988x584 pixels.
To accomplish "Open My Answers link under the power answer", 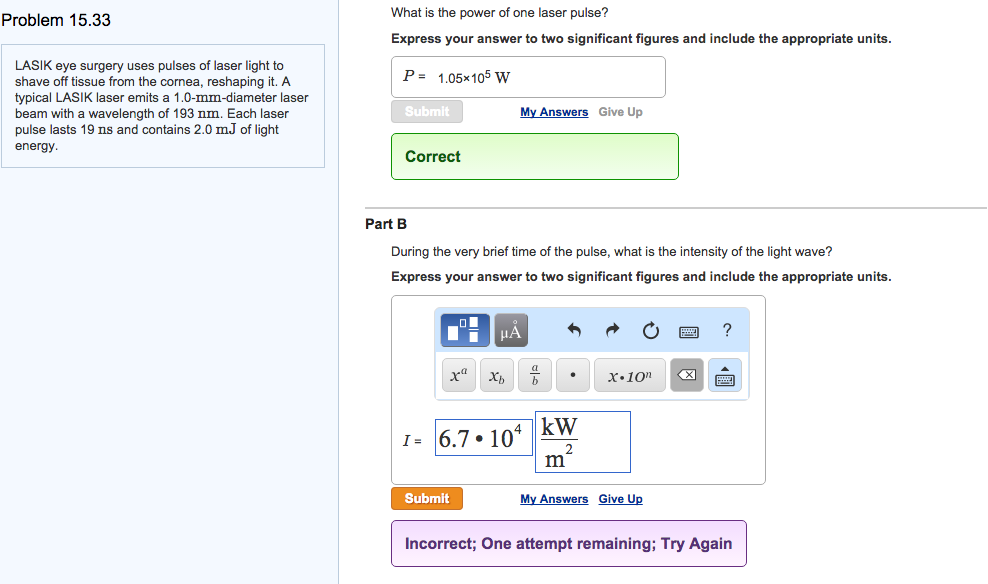I will pyautogui.click(x=554, y=112).
